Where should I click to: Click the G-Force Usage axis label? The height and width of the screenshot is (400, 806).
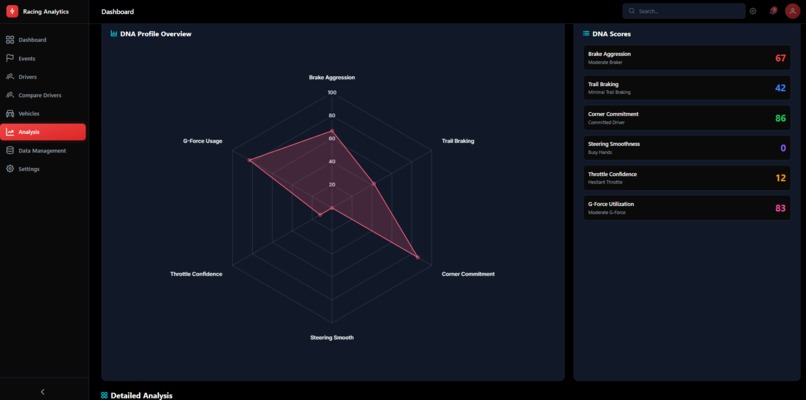tap(203, 141)
